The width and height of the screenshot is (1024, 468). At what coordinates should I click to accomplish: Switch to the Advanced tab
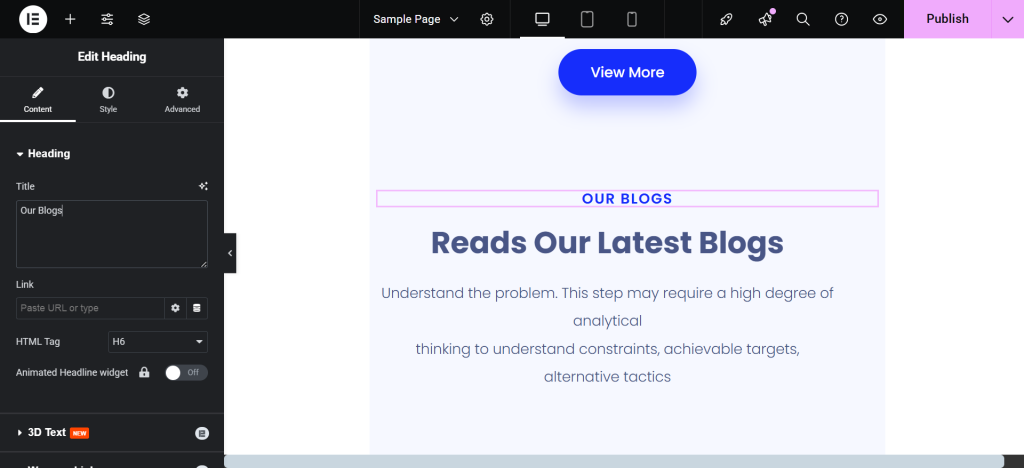point(182,99)
